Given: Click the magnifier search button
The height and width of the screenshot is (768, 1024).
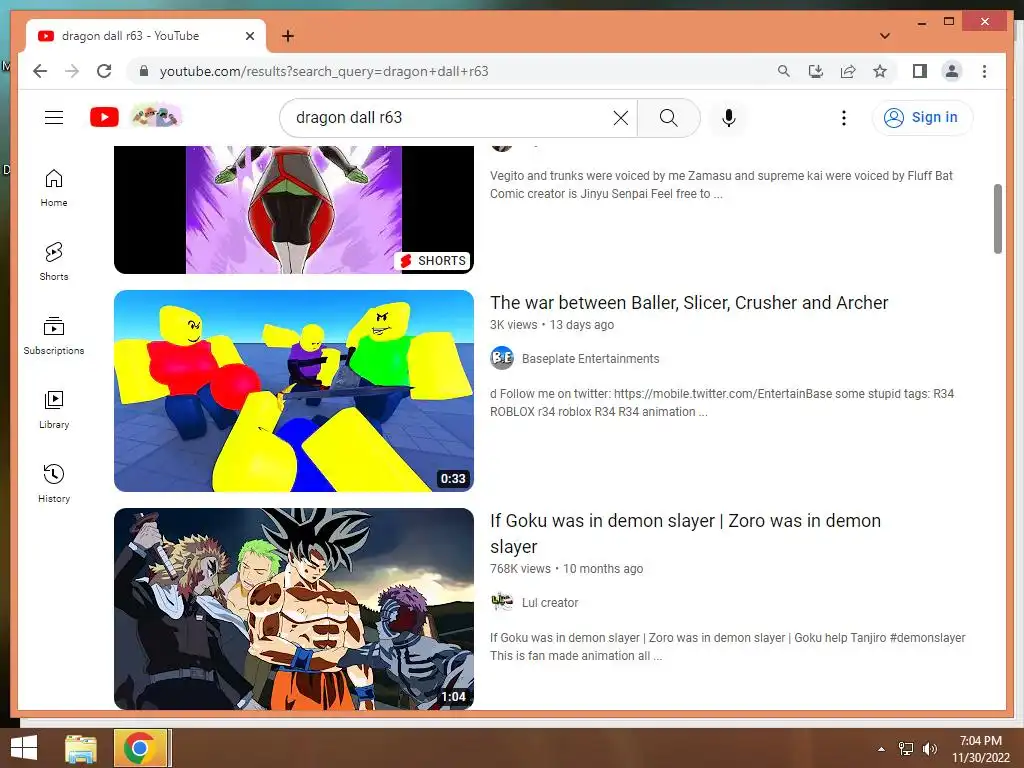Looking at the screenshot, I should click(x=669, y=118).
